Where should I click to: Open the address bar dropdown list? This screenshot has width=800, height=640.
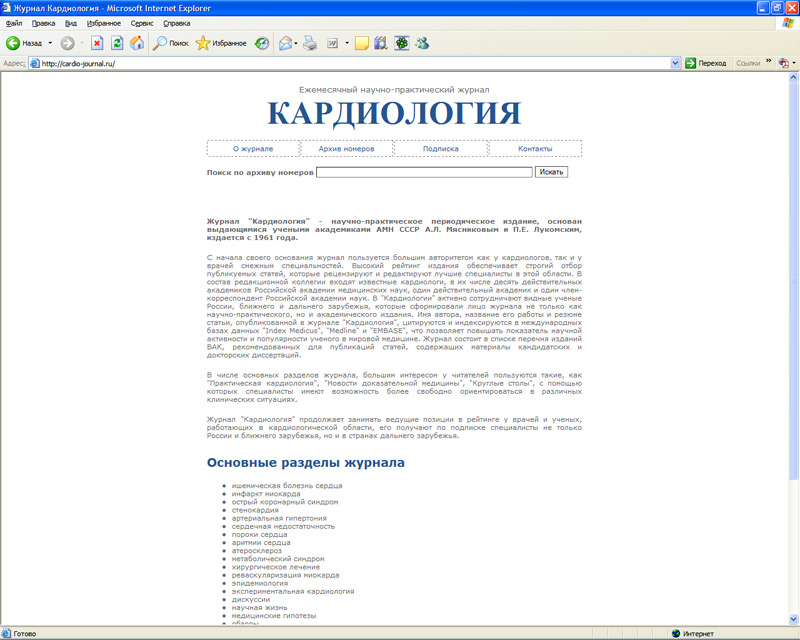tap(673, 62)
